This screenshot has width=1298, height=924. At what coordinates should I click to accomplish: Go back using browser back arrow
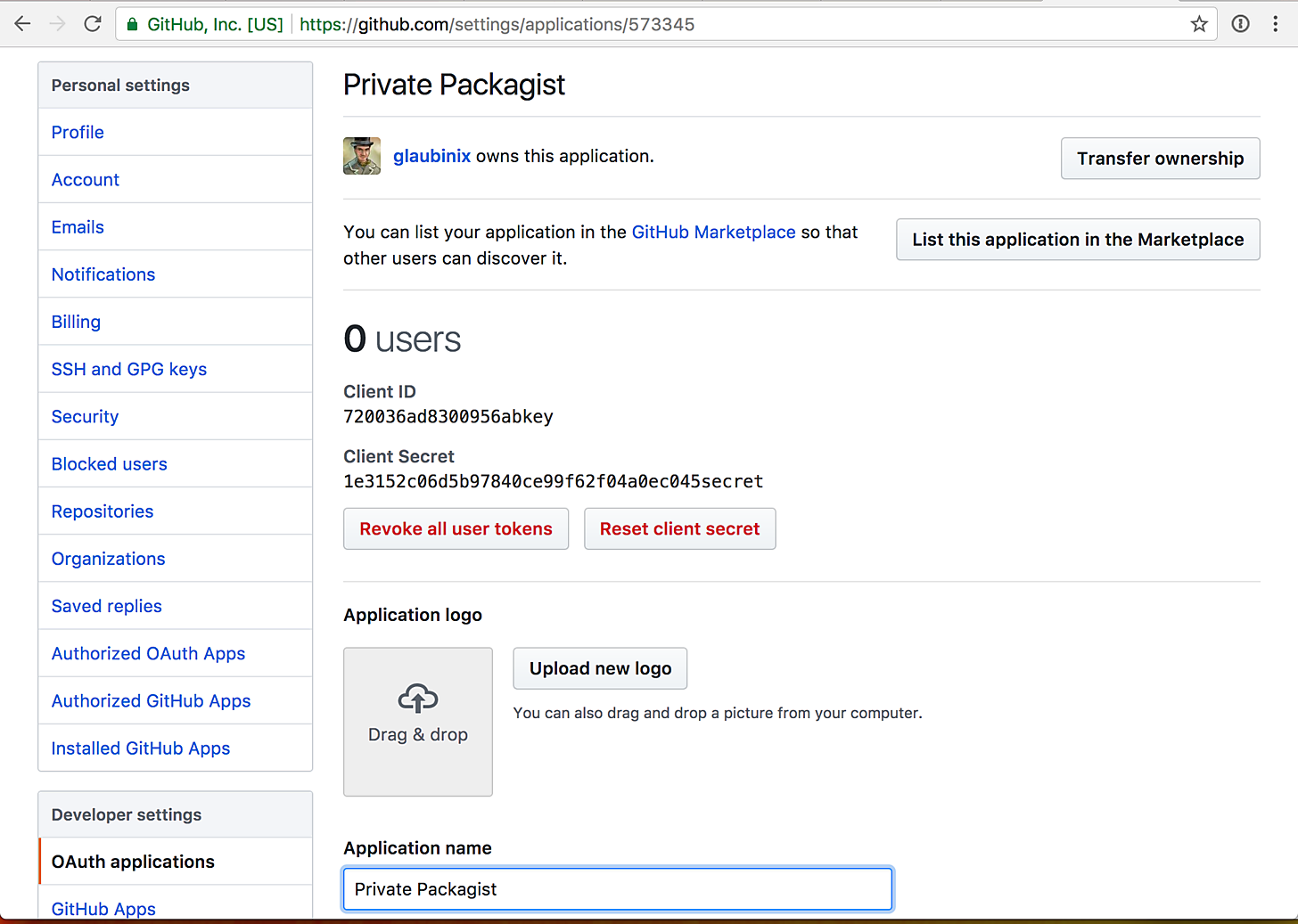pos(22,24)
